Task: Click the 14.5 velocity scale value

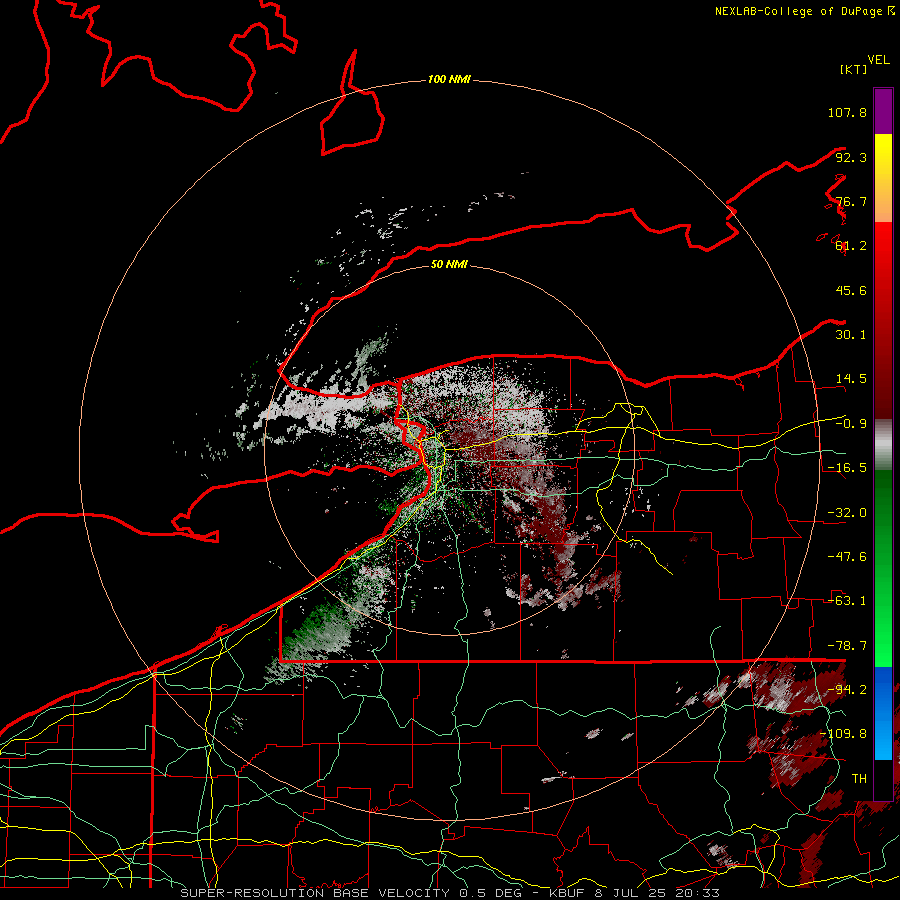Action: point(851,379)
